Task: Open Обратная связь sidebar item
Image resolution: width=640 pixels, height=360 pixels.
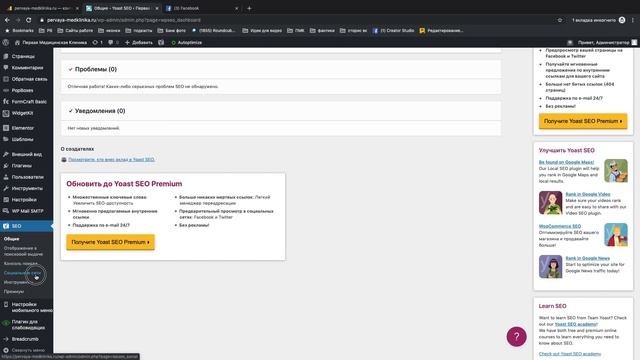Action: pos(29,79)
